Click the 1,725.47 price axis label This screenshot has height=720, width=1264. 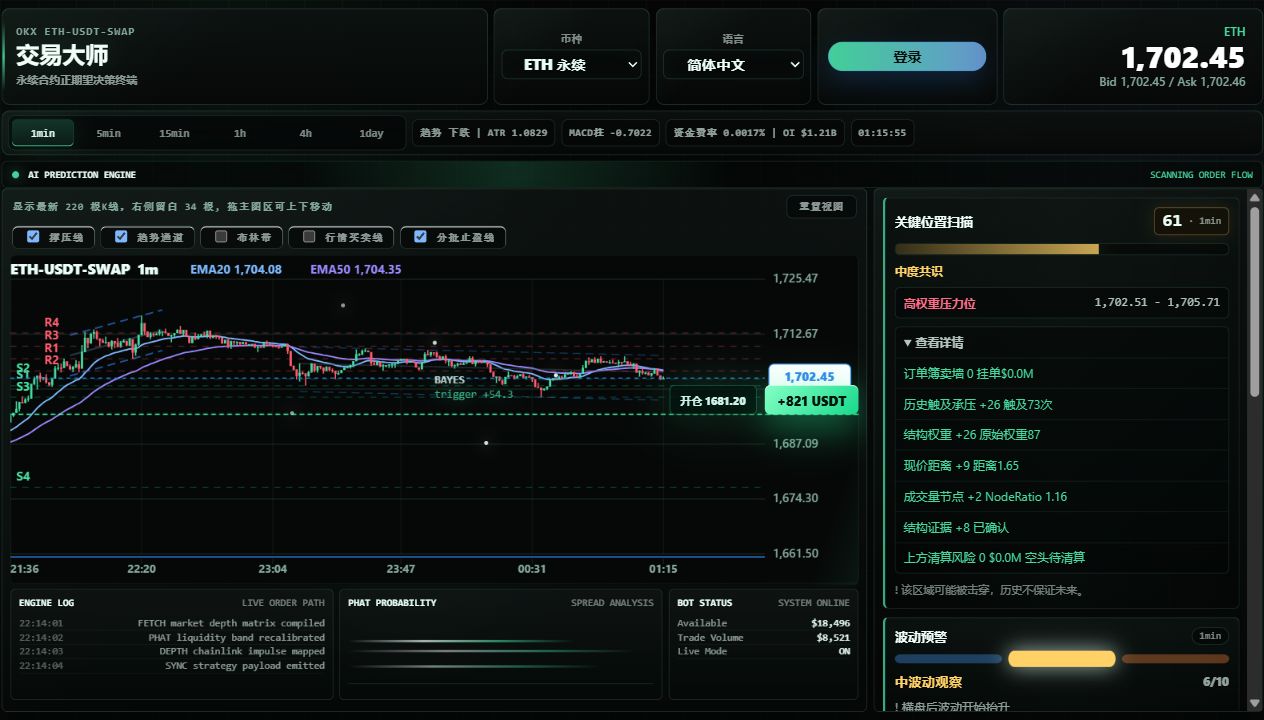click(x=795, y=279)
